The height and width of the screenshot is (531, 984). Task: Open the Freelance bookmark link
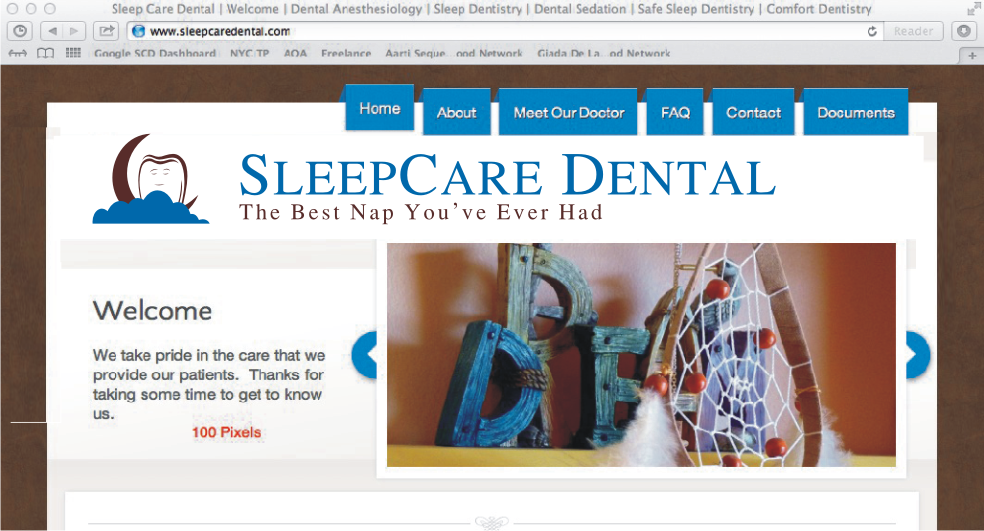coord(346,53)
